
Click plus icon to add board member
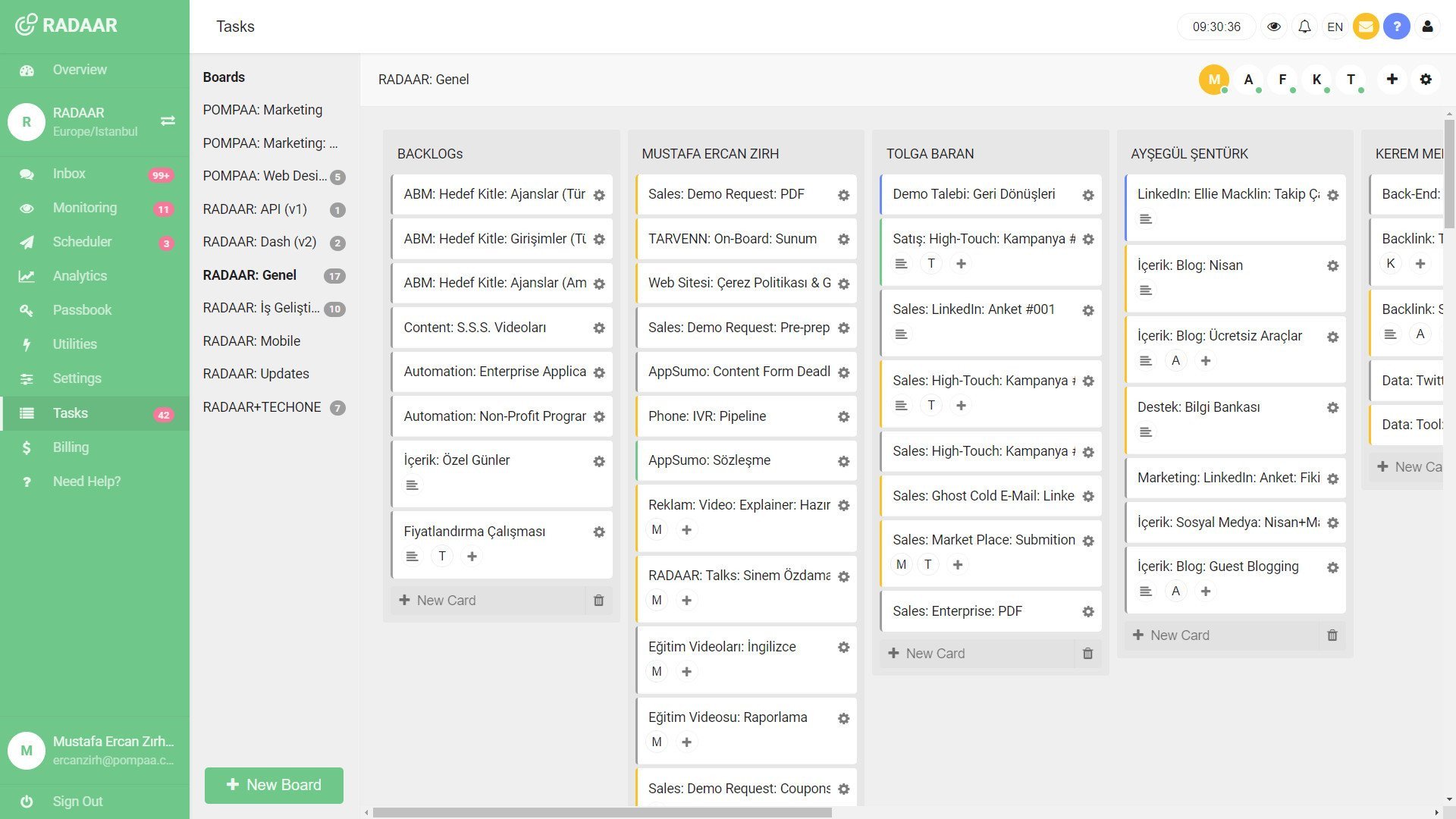click(x=1392, y=79)
